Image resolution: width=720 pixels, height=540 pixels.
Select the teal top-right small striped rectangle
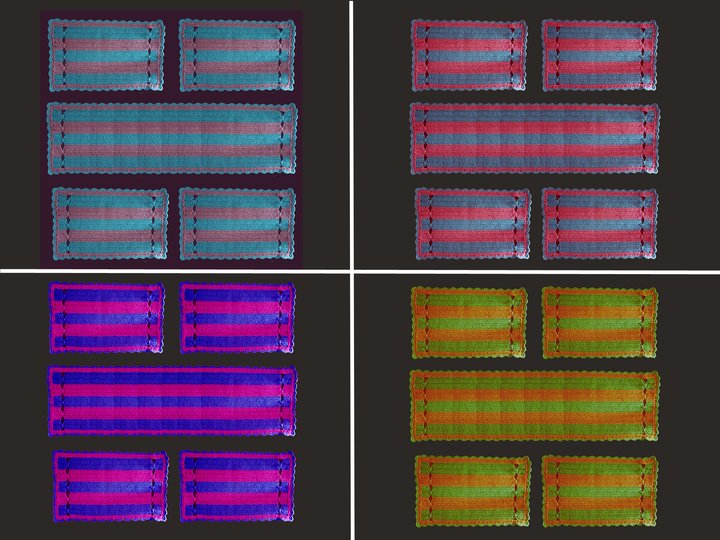237,54
